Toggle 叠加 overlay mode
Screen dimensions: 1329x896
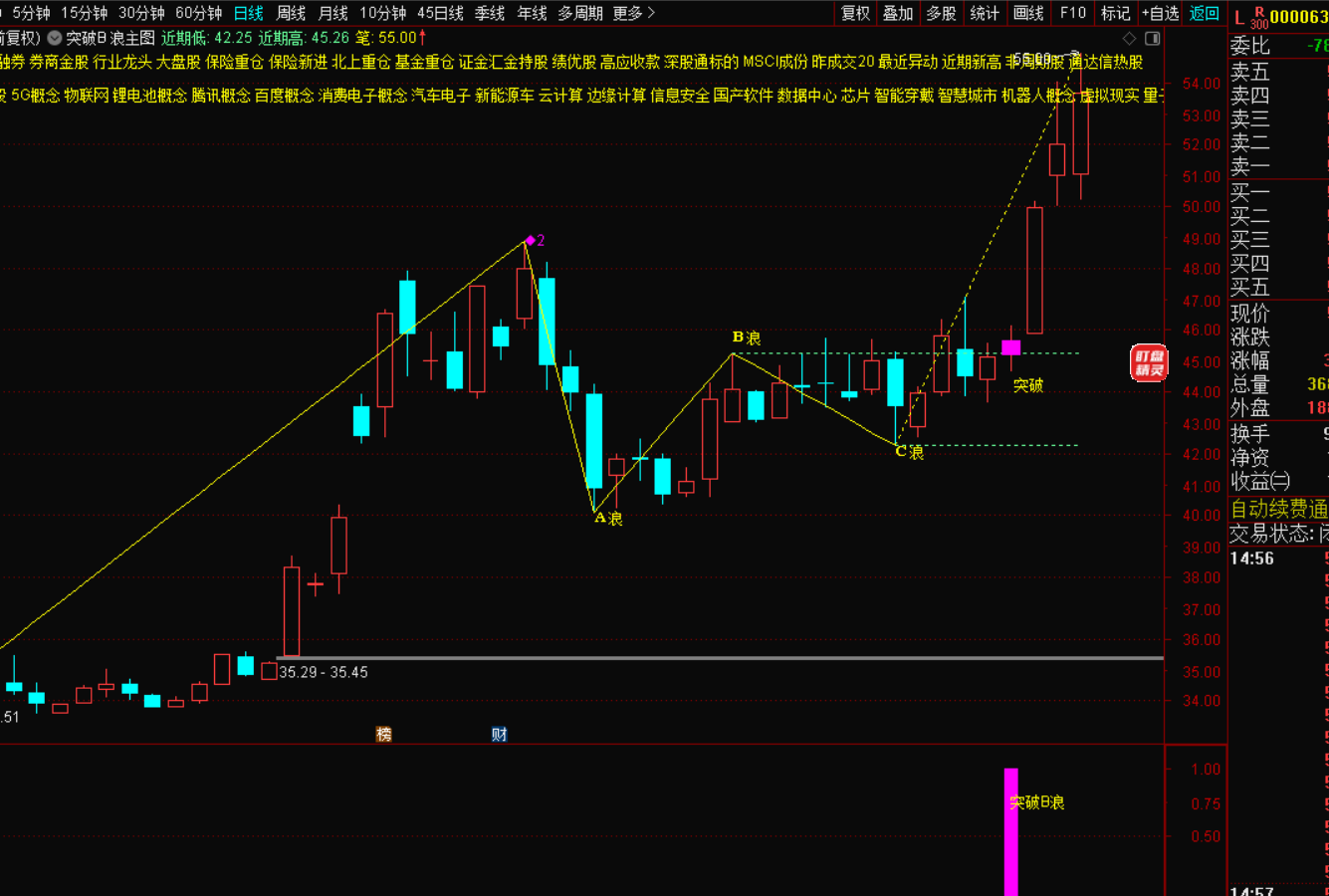point(898,13)
